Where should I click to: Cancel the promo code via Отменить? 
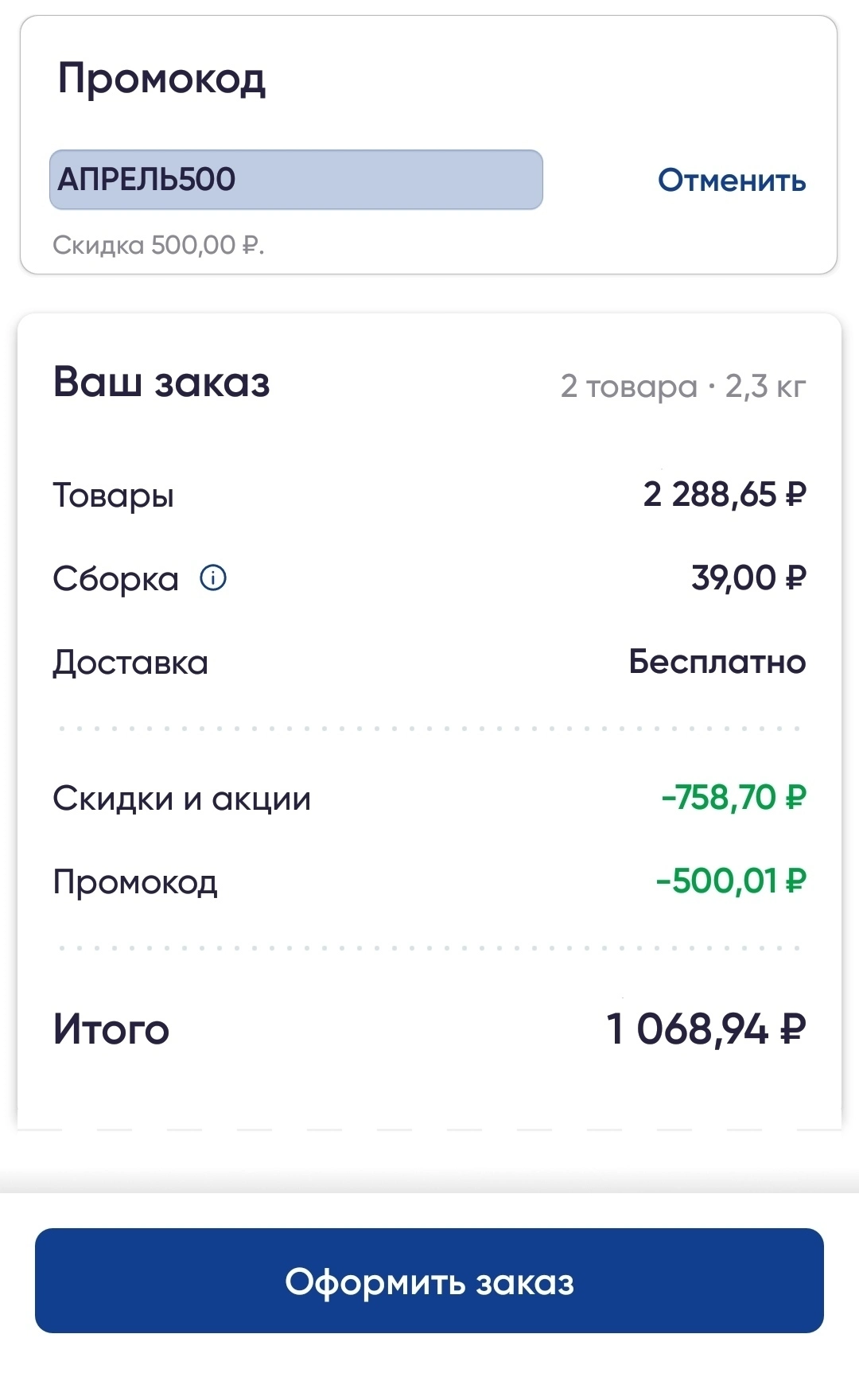point(732,181)
